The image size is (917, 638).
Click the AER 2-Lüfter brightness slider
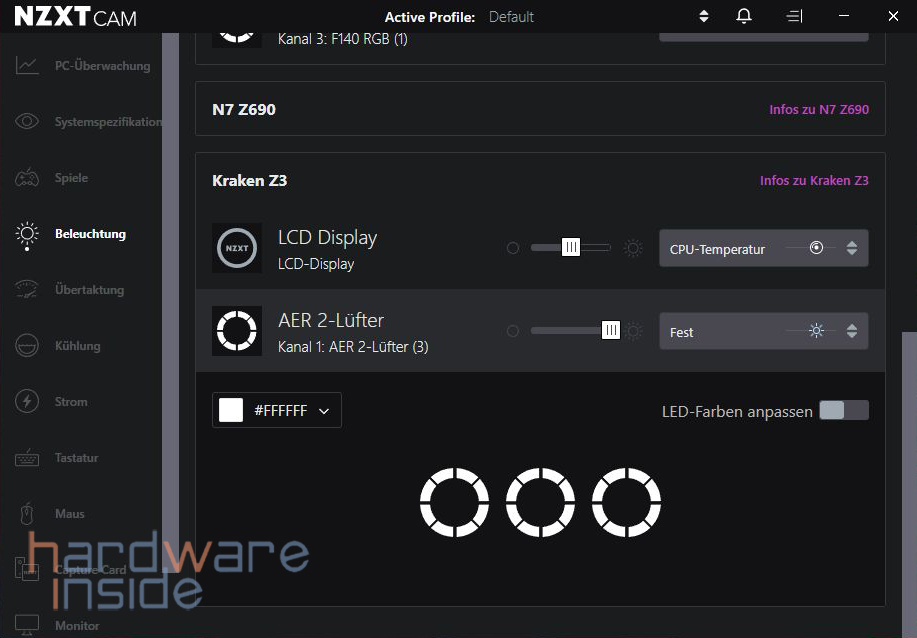[575, 330]
